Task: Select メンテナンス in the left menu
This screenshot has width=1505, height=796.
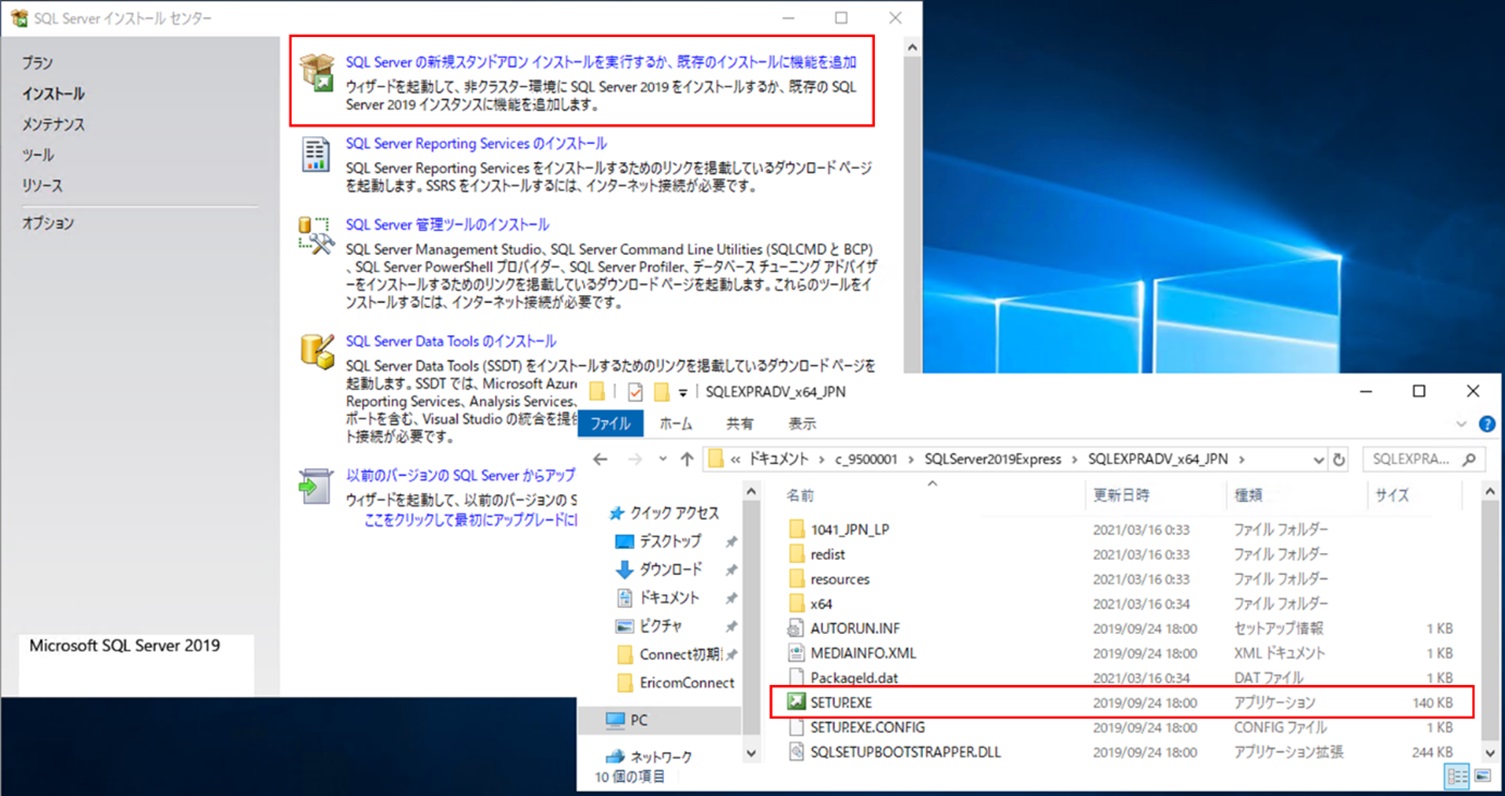Action: point(54,125)
